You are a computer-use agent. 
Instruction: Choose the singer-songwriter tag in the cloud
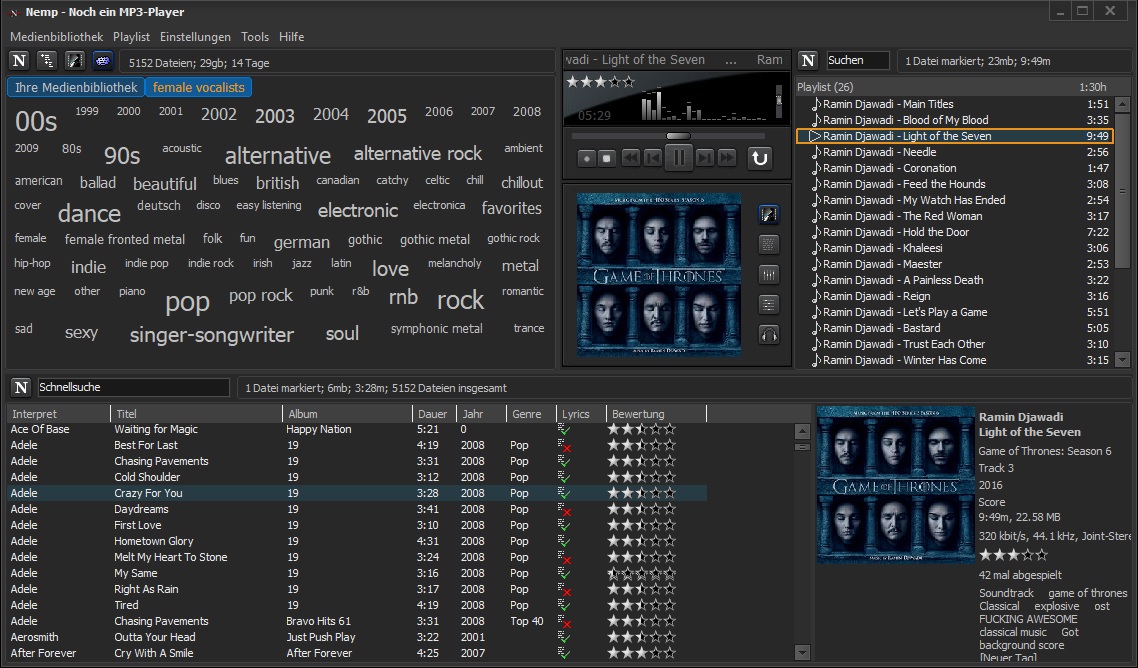pos(212,335)
